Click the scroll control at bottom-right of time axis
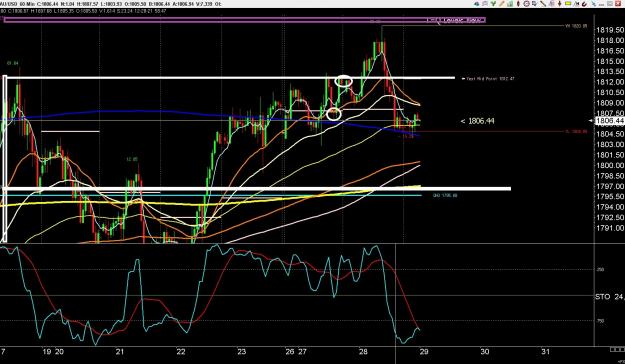625x364 pixels. point(616,350)
